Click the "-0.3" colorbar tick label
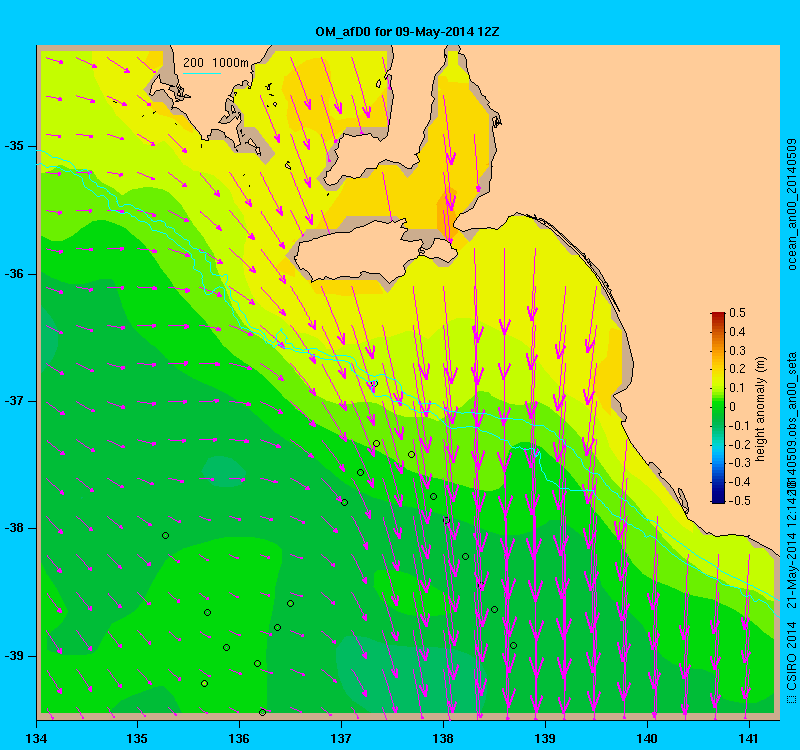The height and width of the screenshot is (750, 800). pos(739,463)
